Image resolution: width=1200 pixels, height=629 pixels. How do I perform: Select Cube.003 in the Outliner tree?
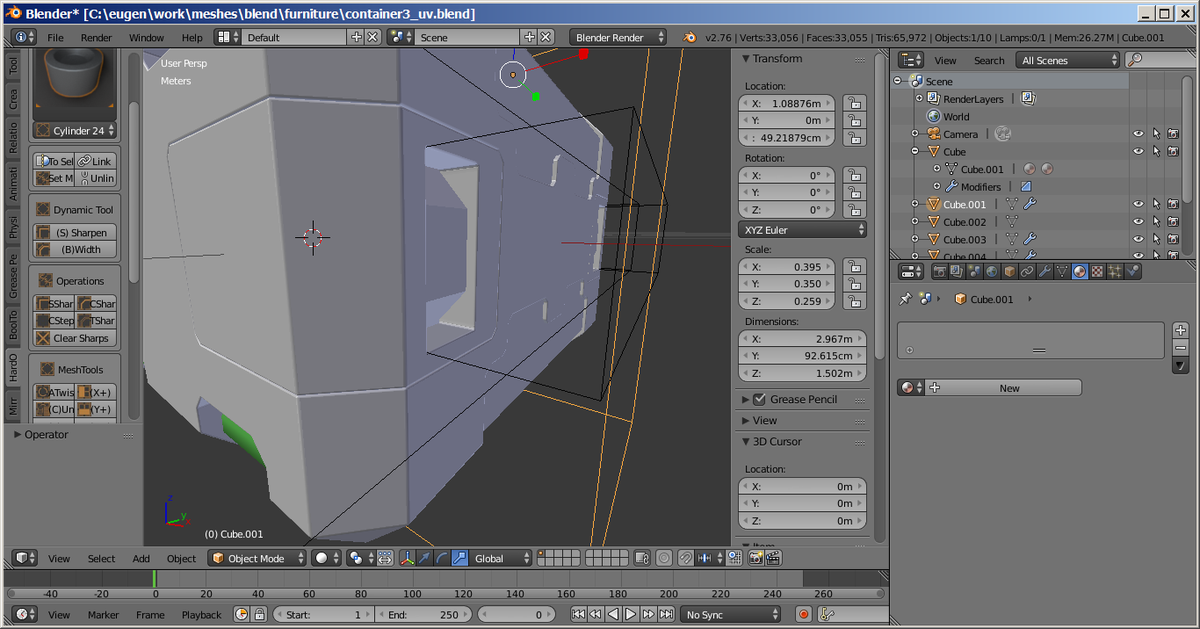(964, 240)
